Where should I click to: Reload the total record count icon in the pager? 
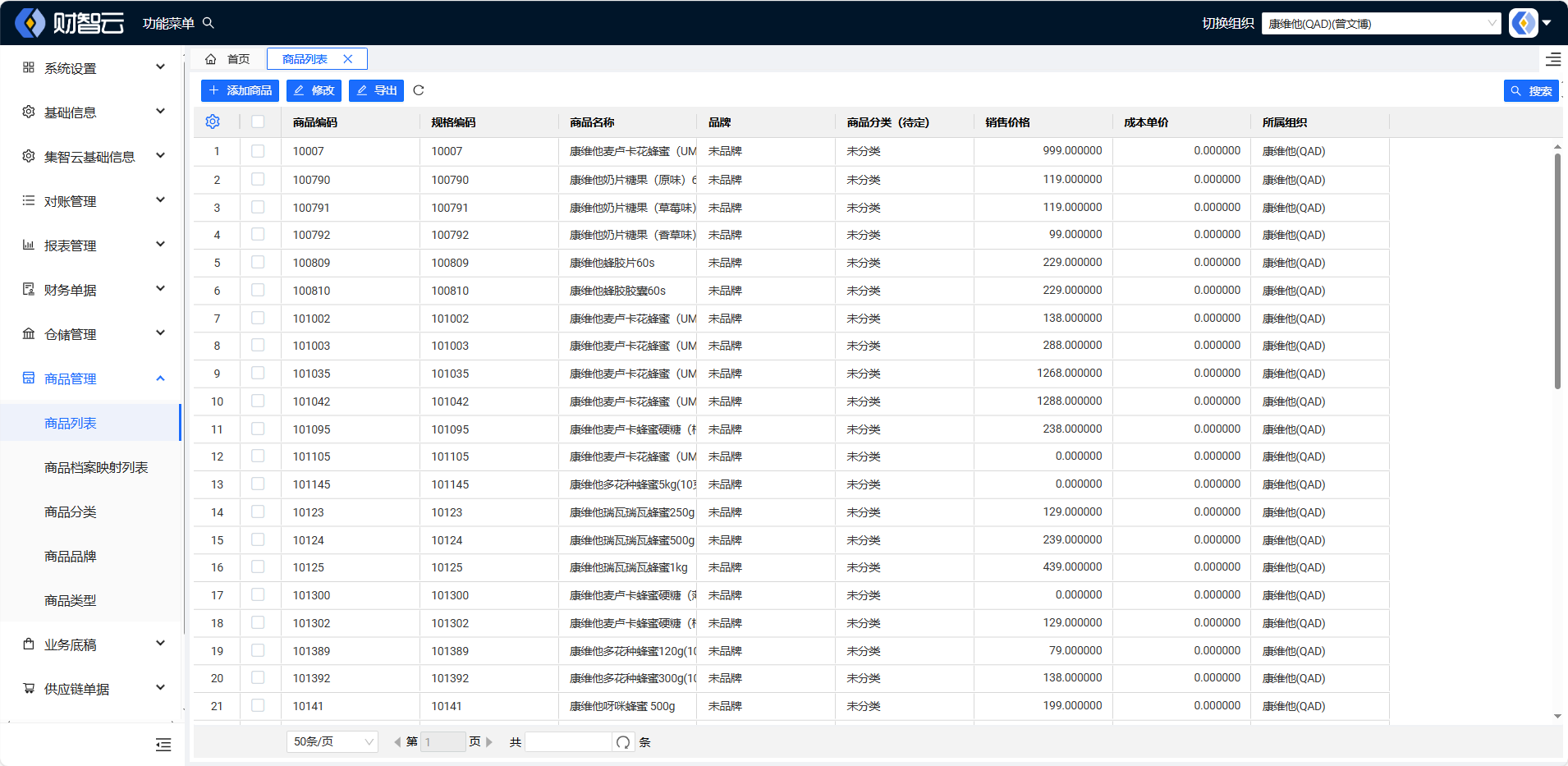(623, 742)
